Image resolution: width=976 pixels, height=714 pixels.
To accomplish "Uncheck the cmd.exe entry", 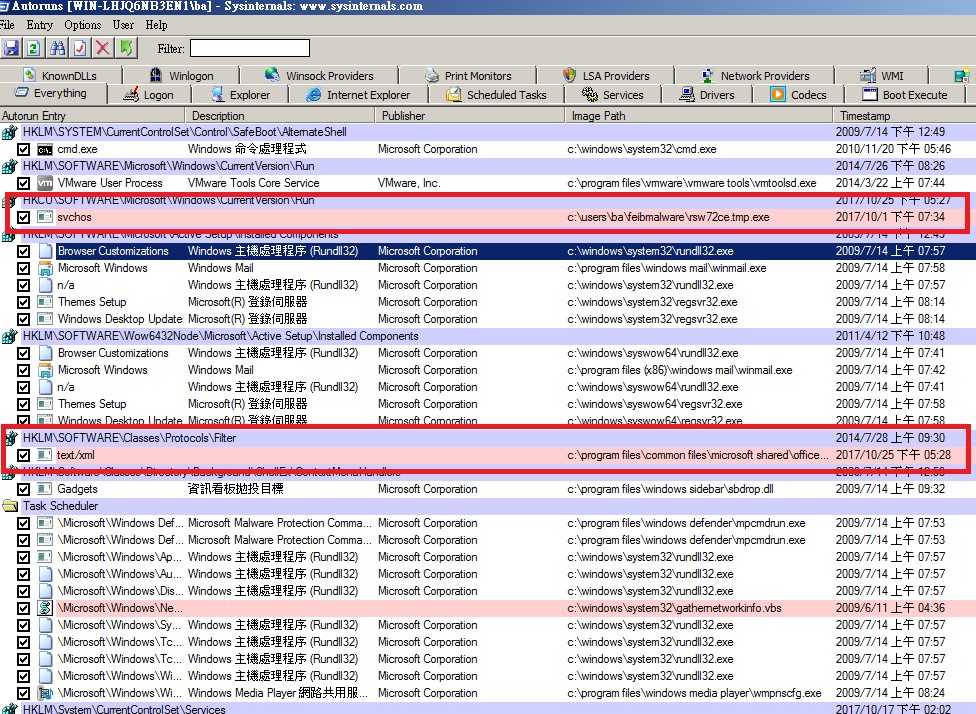I will tap(24, 149).
